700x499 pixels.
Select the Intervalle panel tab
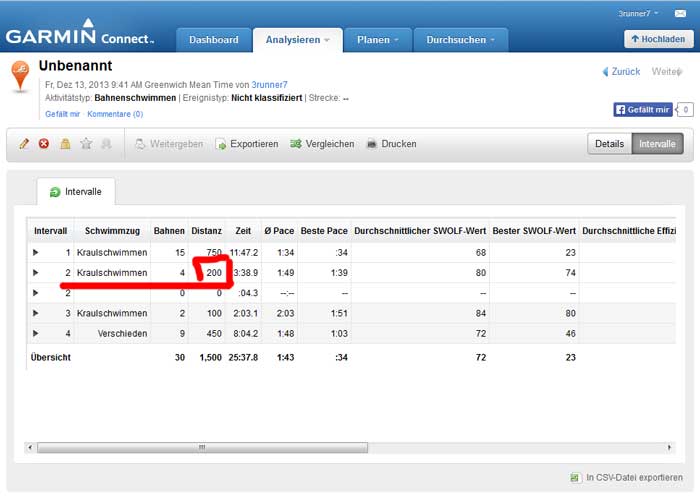pyautogui.click(x=76, y=192)
